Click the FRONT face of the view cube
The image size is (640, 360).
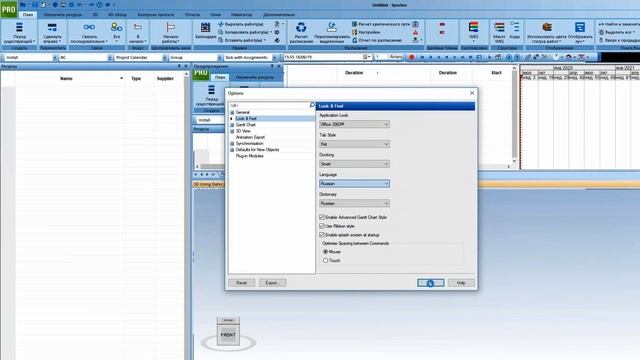pyautogui.click(x=228, y=335)
